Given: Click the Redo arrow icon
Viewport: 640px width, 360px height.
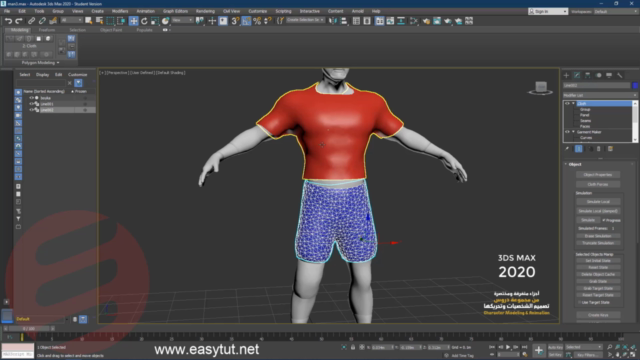Looking at the screenshot, I should tap(19, 21).
